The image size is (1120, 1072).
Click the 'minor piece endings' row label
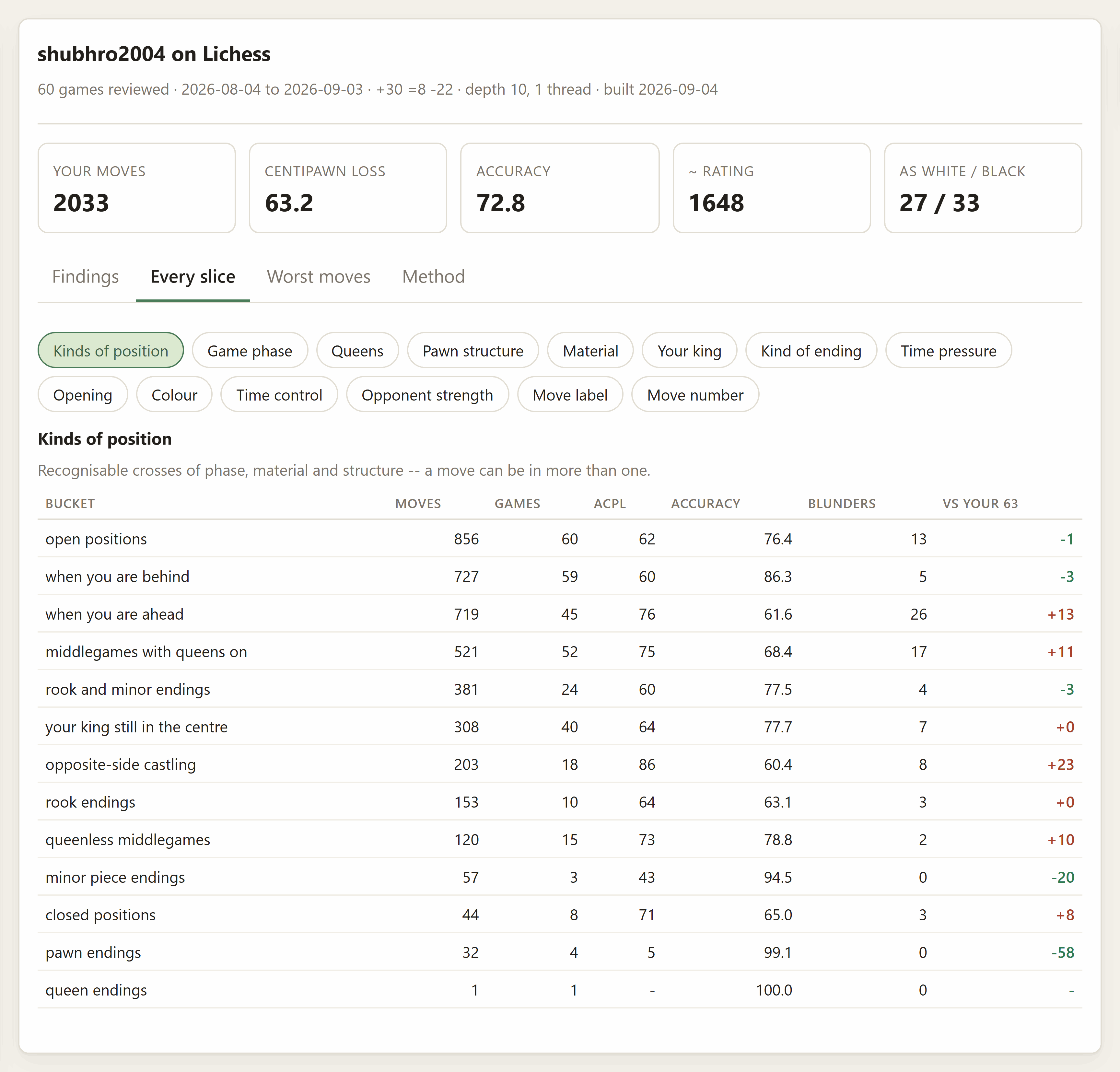click(115, 878)
